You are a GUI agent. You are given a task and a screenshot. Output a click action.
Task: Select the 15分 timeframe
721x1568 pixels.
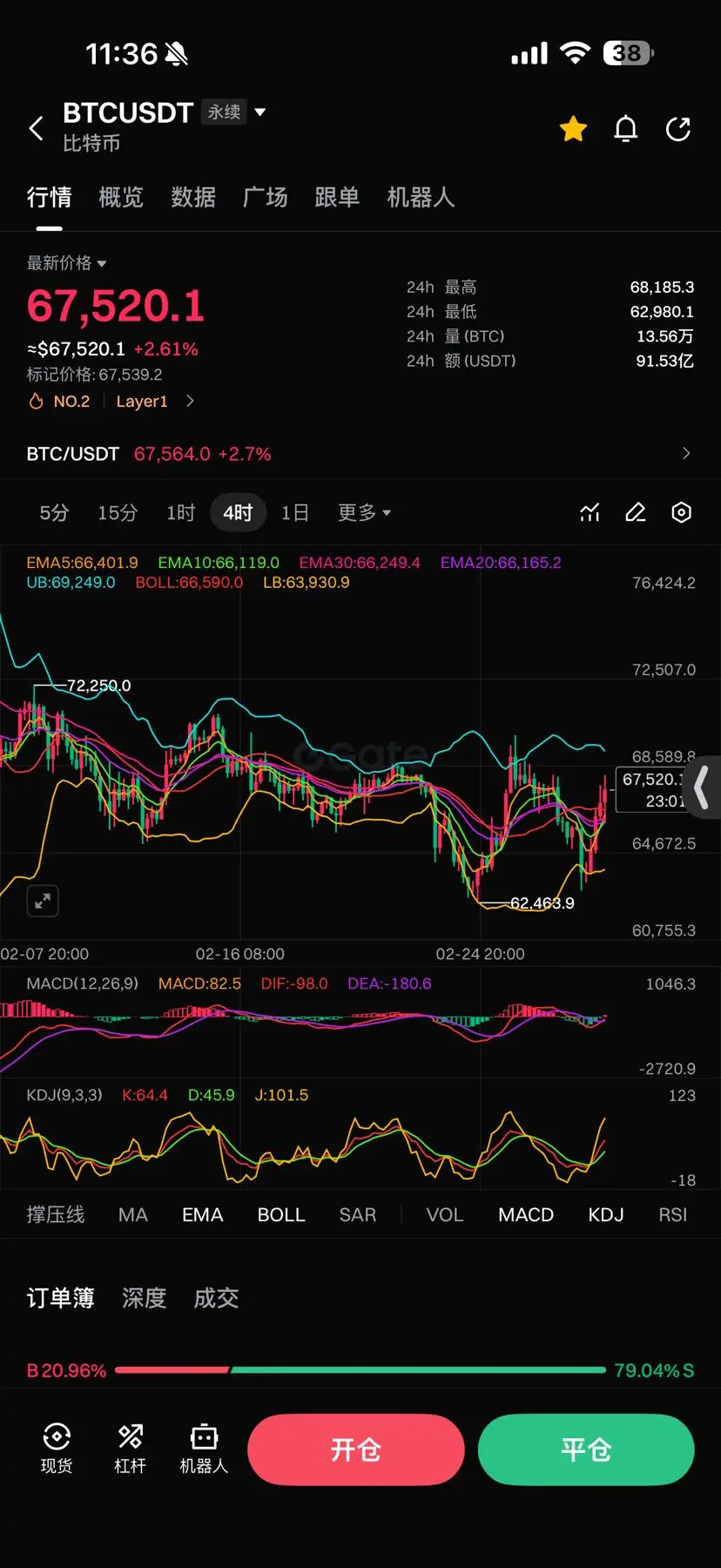tap(118, 513)
